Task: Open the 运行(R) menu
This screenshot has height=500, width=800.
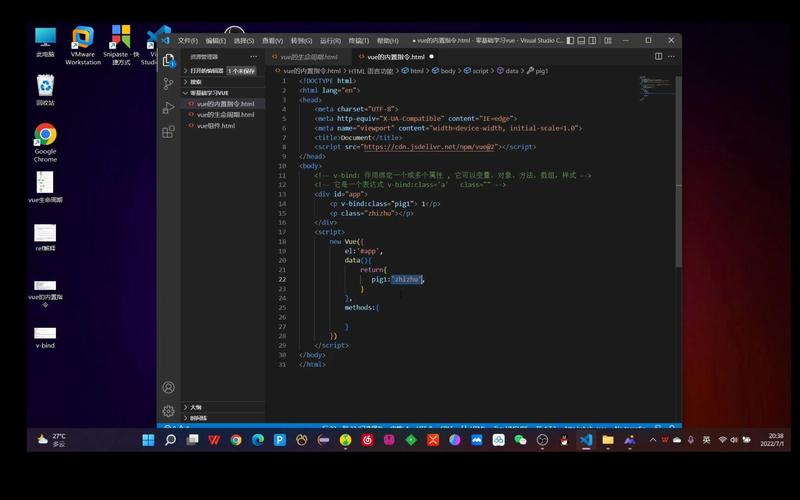Action: click(x=330, y=41)
